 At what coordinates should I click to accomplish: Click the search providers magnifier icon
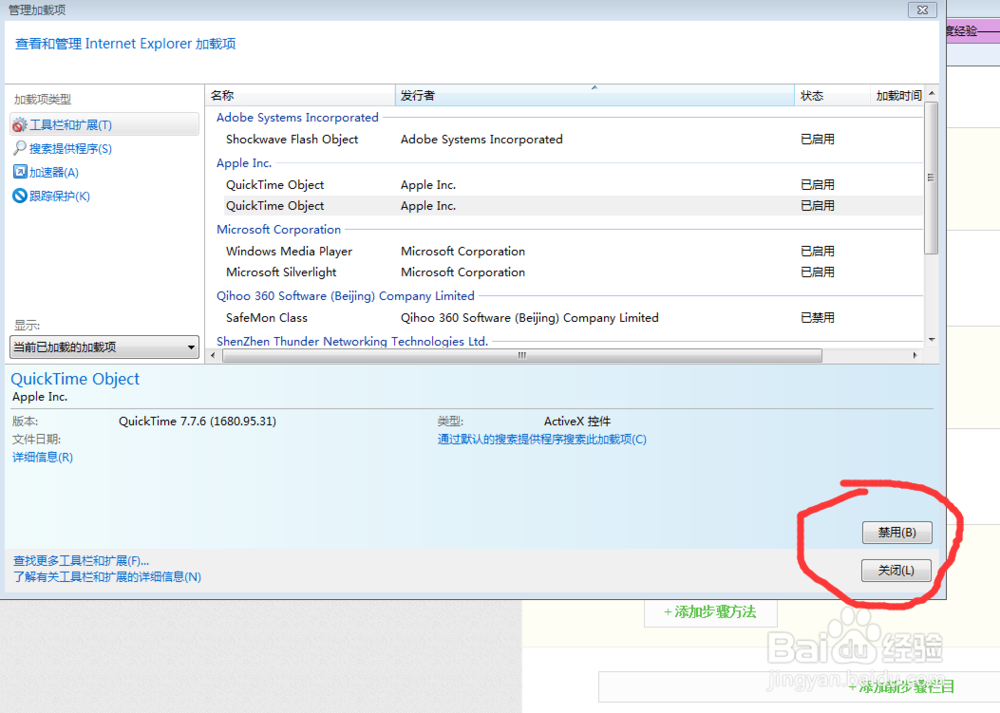point(20,148)
